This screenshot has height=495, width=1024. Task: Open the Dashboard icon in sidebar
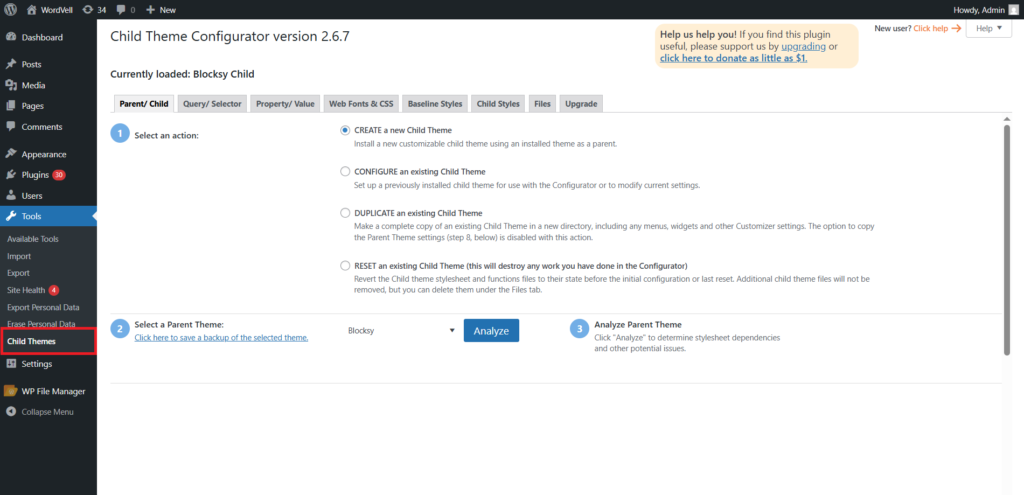(x=11, y=37)
